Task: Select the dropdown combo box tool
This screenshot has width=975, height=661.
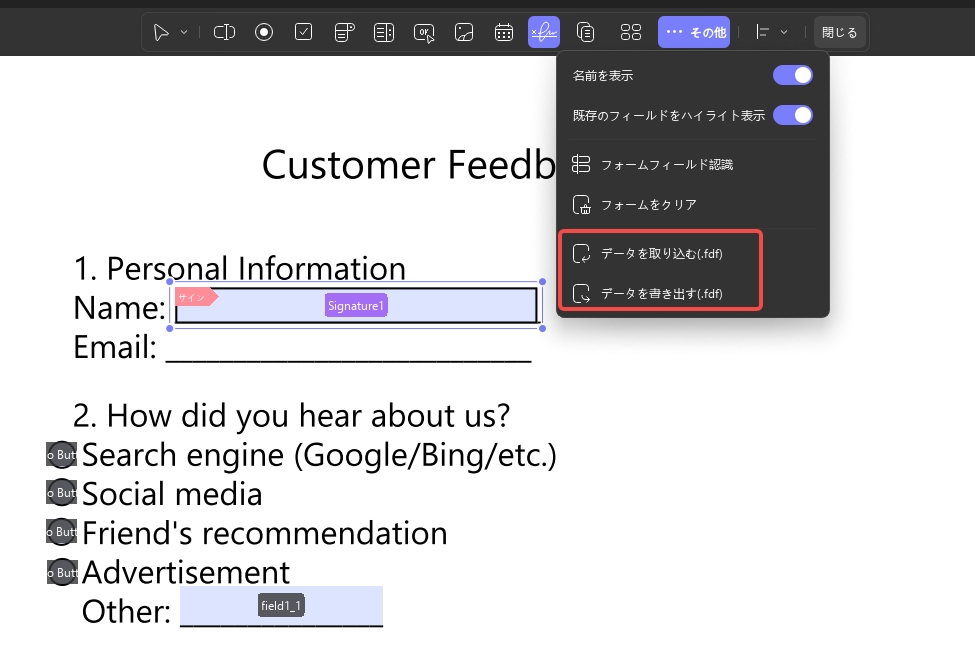Action: [344, 32]
